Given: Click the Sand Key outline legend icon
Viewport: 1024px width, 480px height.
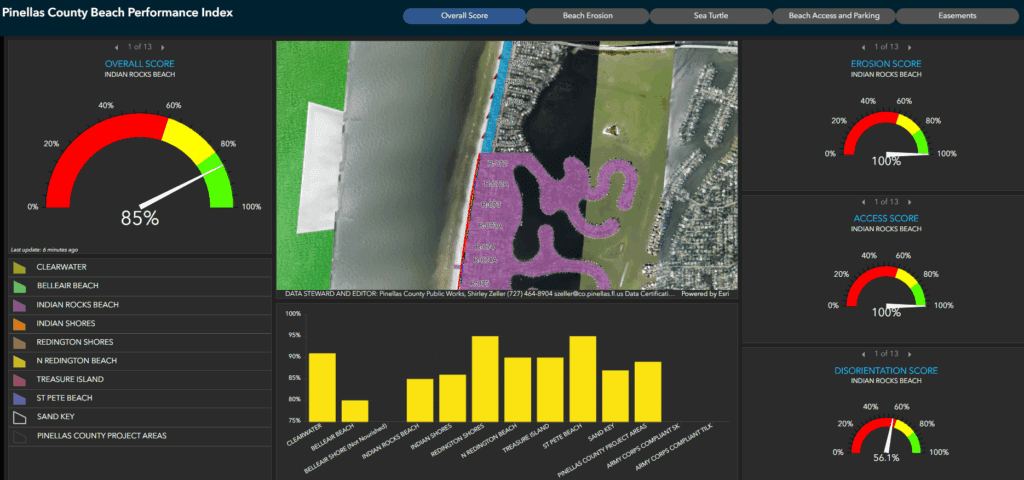Looking at the screenshot, I should point(20,417).
